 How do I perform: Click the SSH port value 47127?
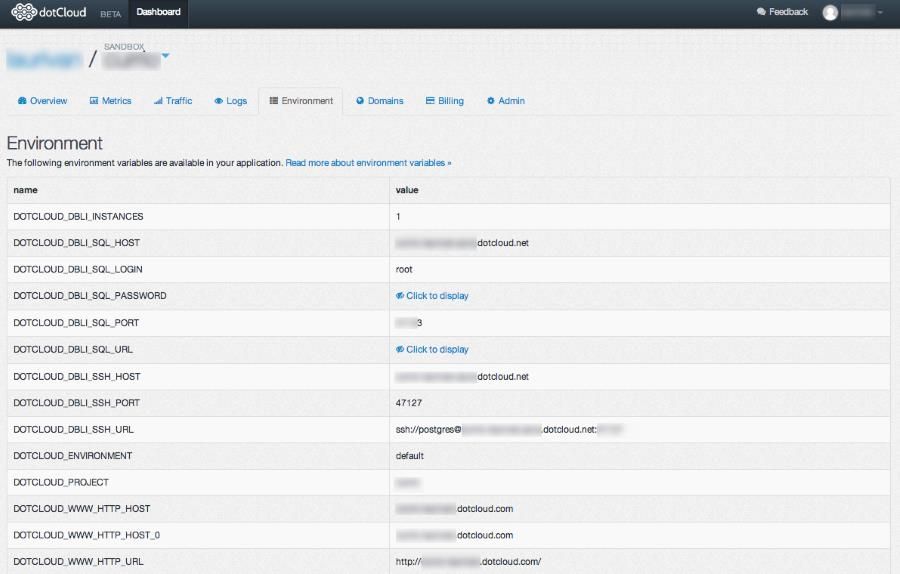(x=409, y=403)
